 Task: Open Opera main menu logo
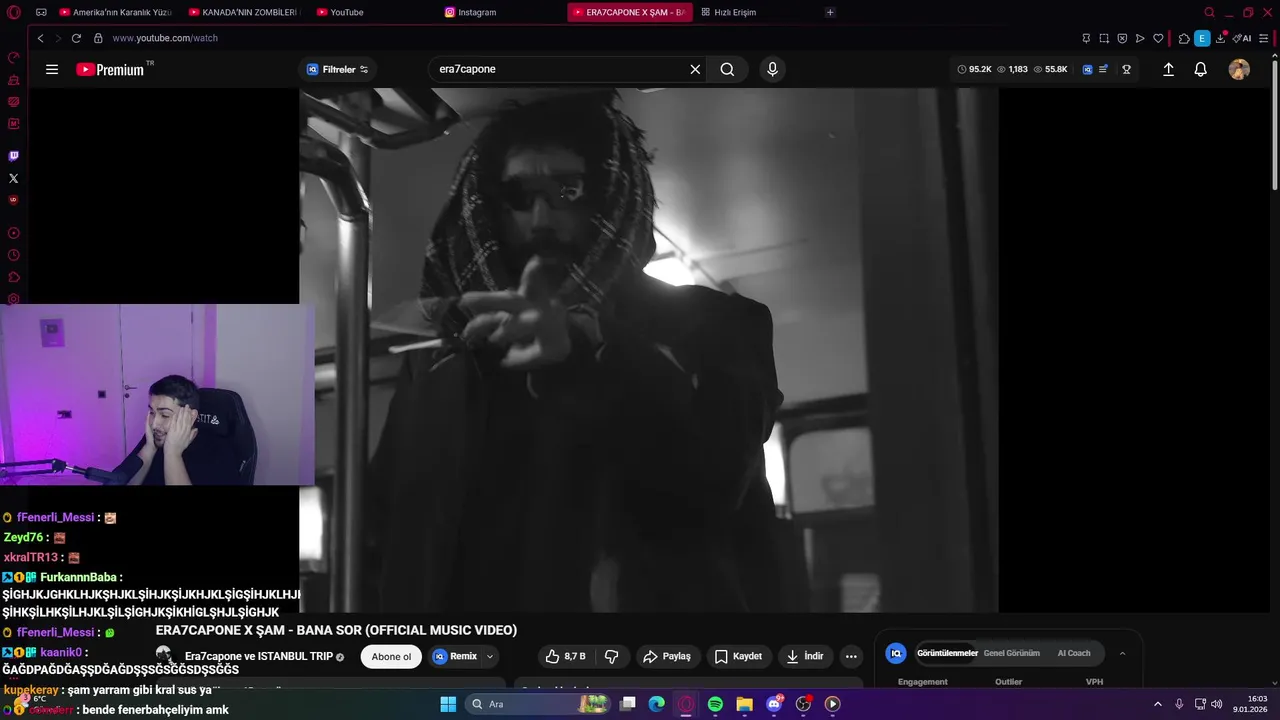point(13,12)
